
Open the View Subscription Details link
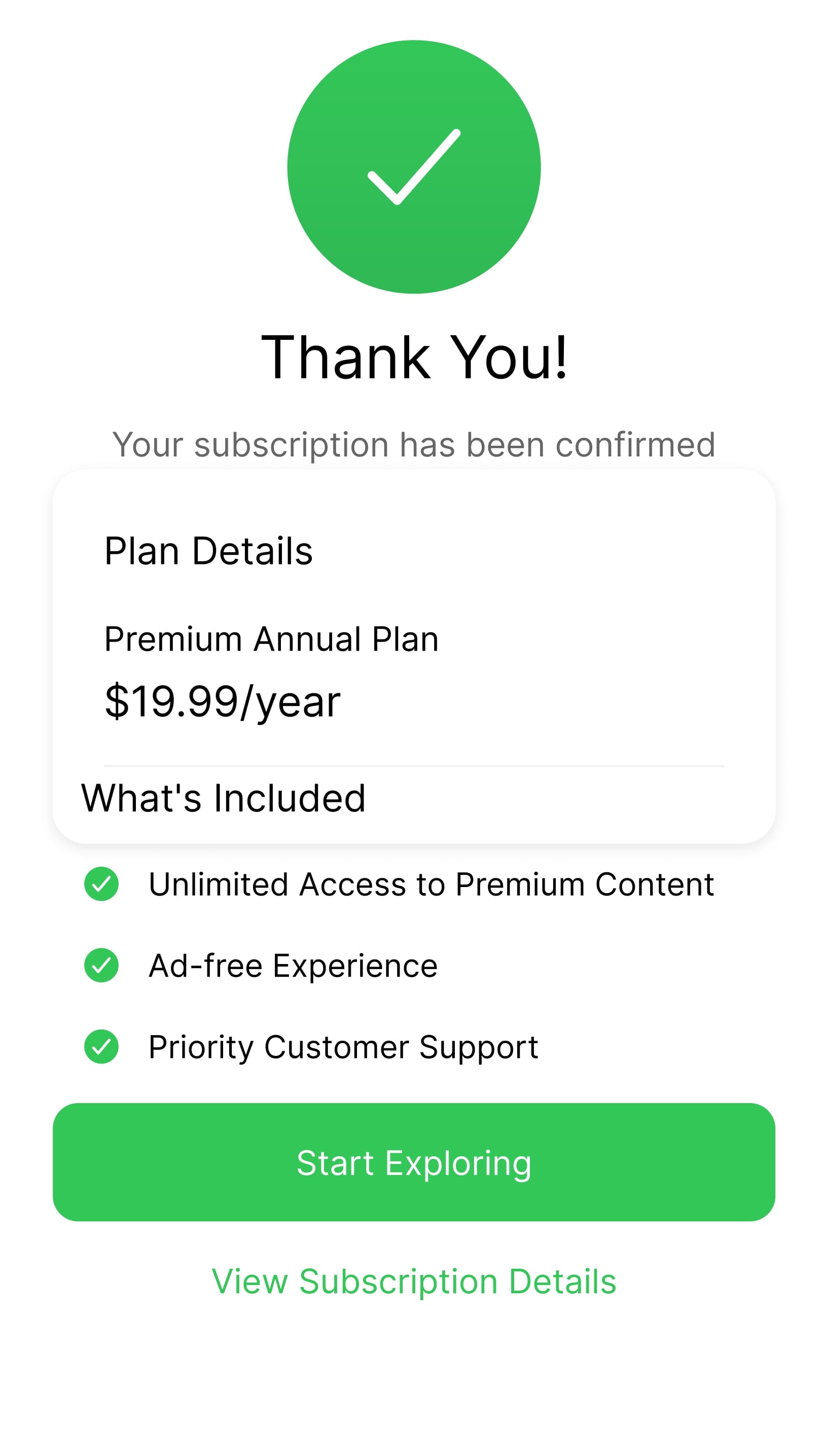click(414, 1282)
